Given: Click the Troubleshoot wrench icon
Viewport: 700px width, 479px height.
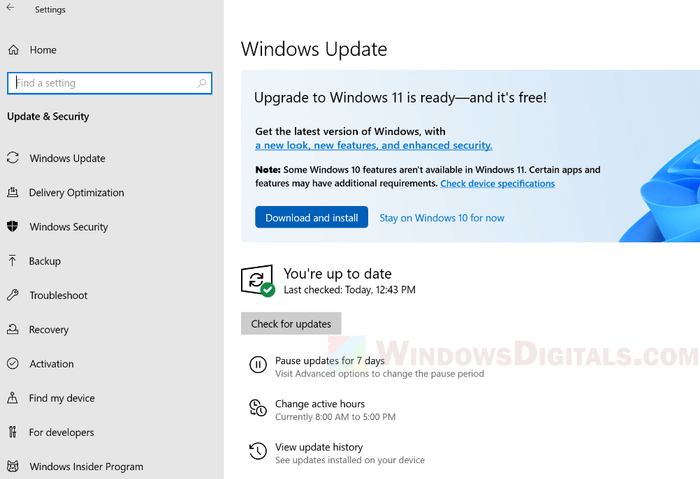Looking at the screenshot, I should pyautogui.click(x=13, y=295).
